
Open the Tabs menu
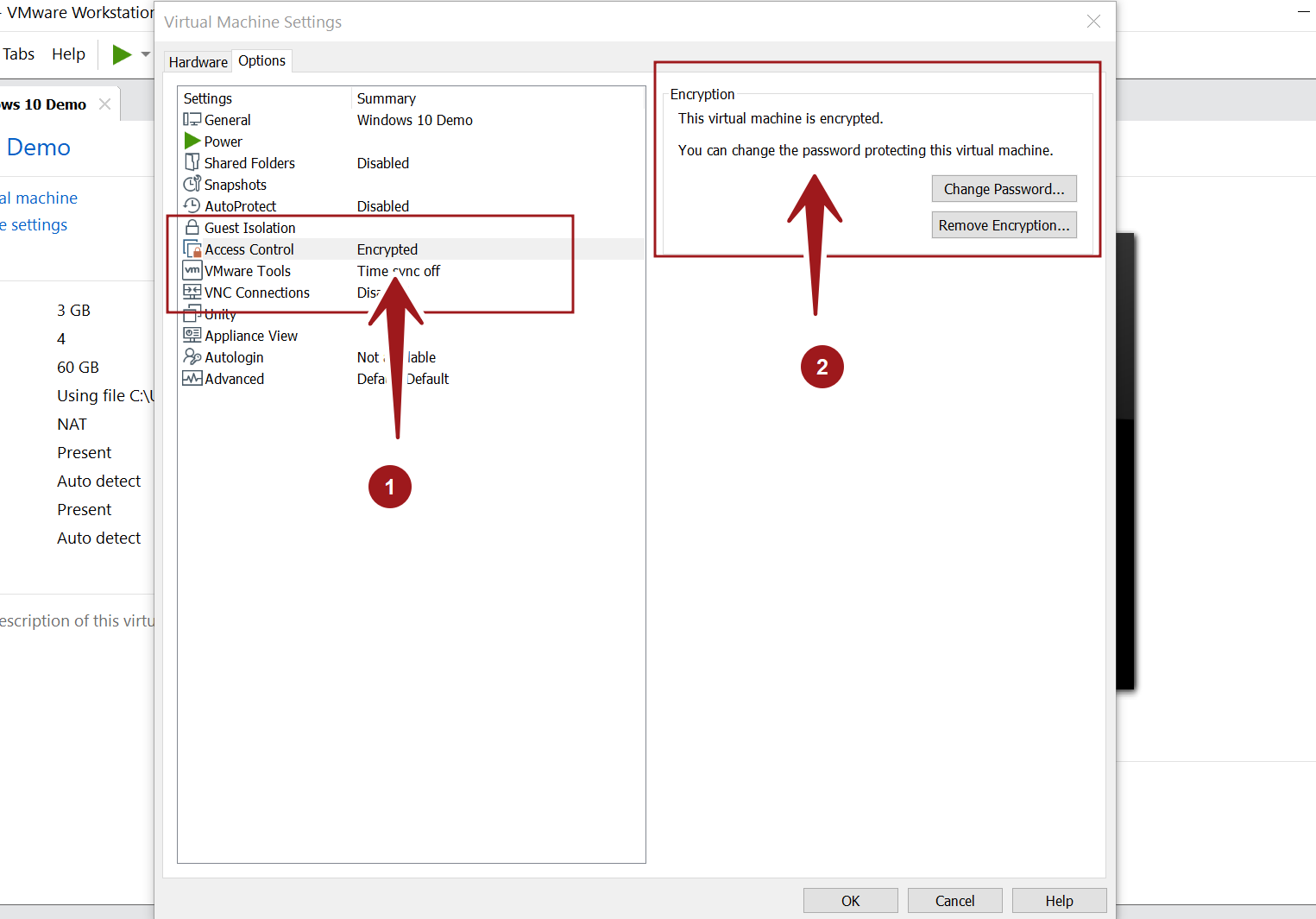tap(18, 54)
